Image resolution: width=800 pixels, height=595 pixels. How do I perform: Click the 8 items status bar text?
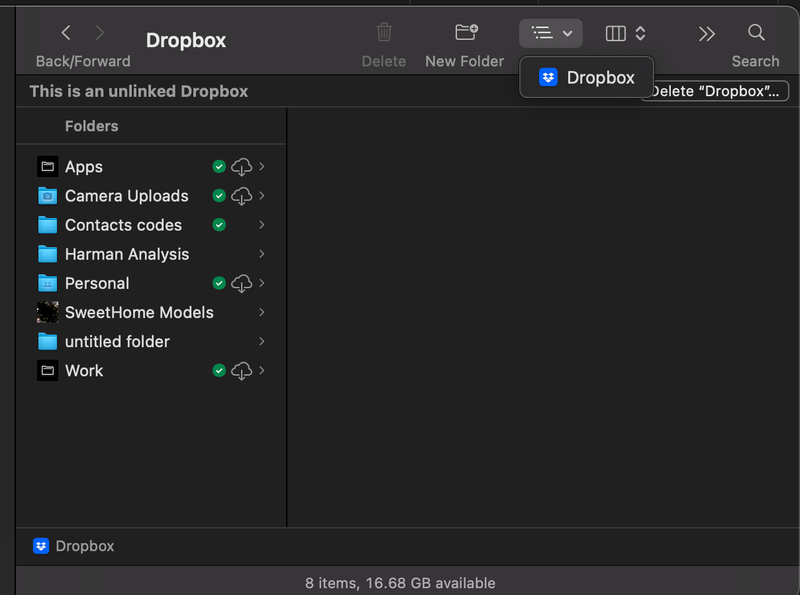point(400,583)
